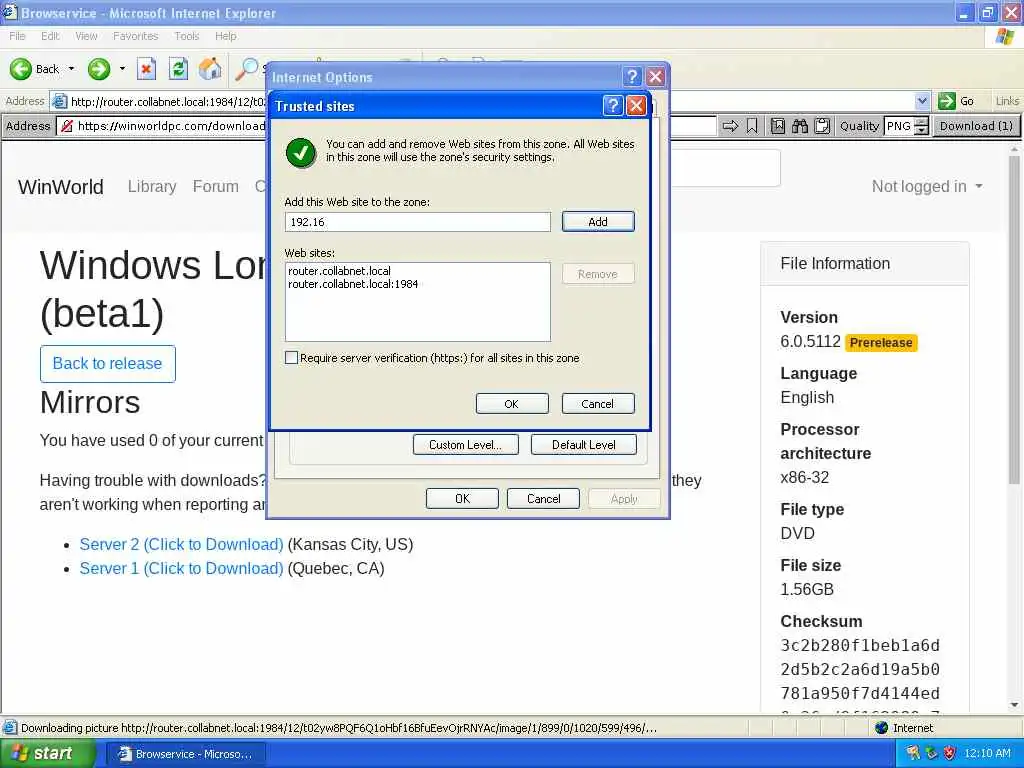Click the green Forward arrow icon
This screenshot has height=768, width=1024.
(x=99, y=69)
